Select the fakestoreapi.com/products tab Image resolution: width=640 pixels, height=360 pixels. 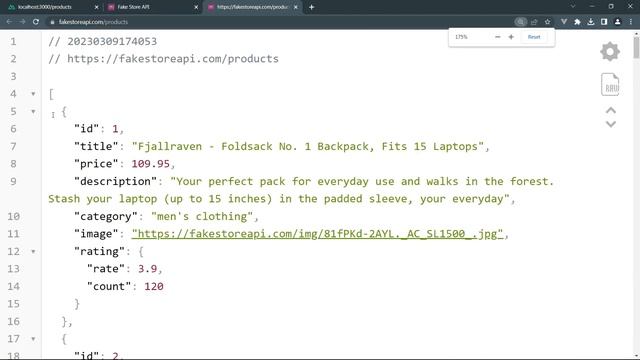(x=252, y=7)
